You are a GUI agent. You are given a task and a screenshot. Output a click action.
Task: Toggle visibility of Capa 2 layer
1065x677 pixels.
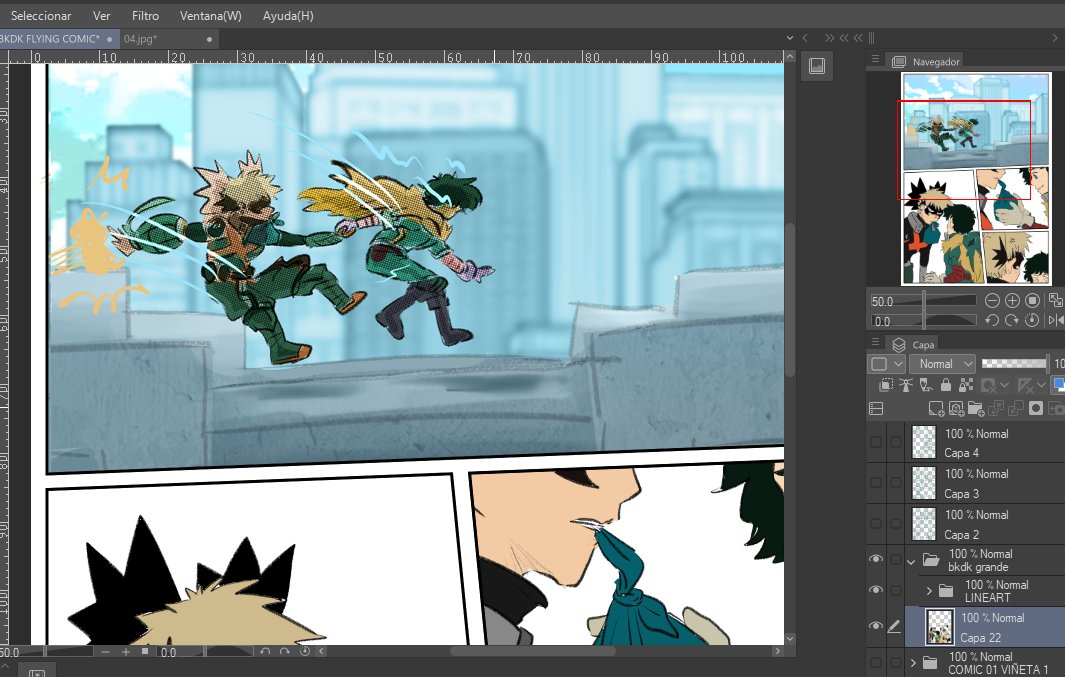pos(876,524)
